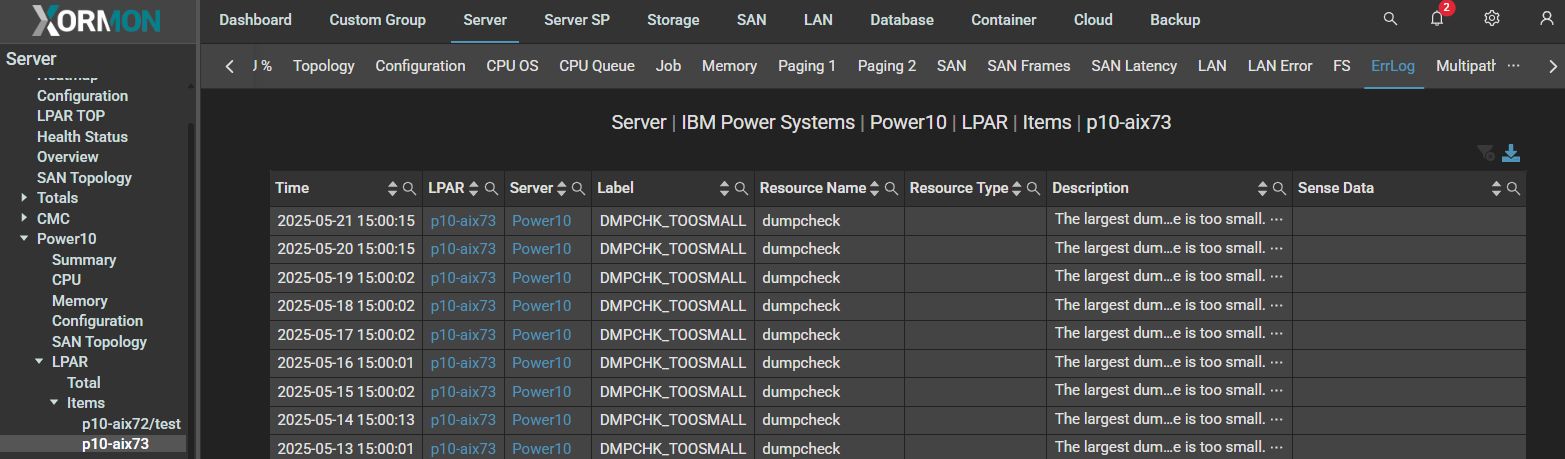The height and width of the screenshot is (459, 1565).
Task: Switch to the LAN Error tab
Action: tap(1280, 66)
